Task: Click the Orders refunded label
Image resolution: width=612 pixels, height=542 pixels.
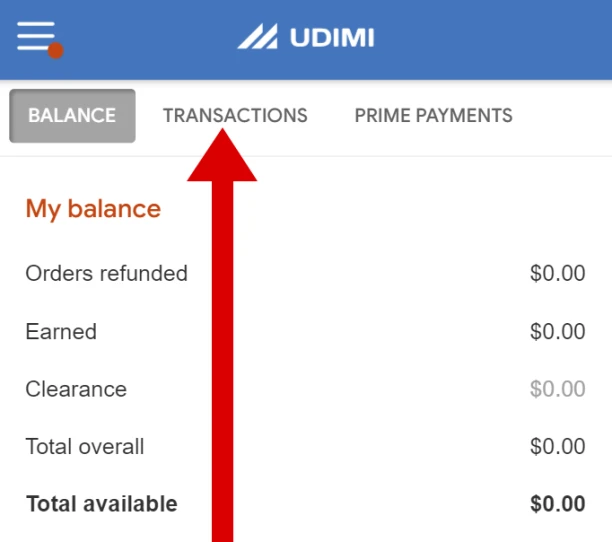Action: click(x=106, y=273)
